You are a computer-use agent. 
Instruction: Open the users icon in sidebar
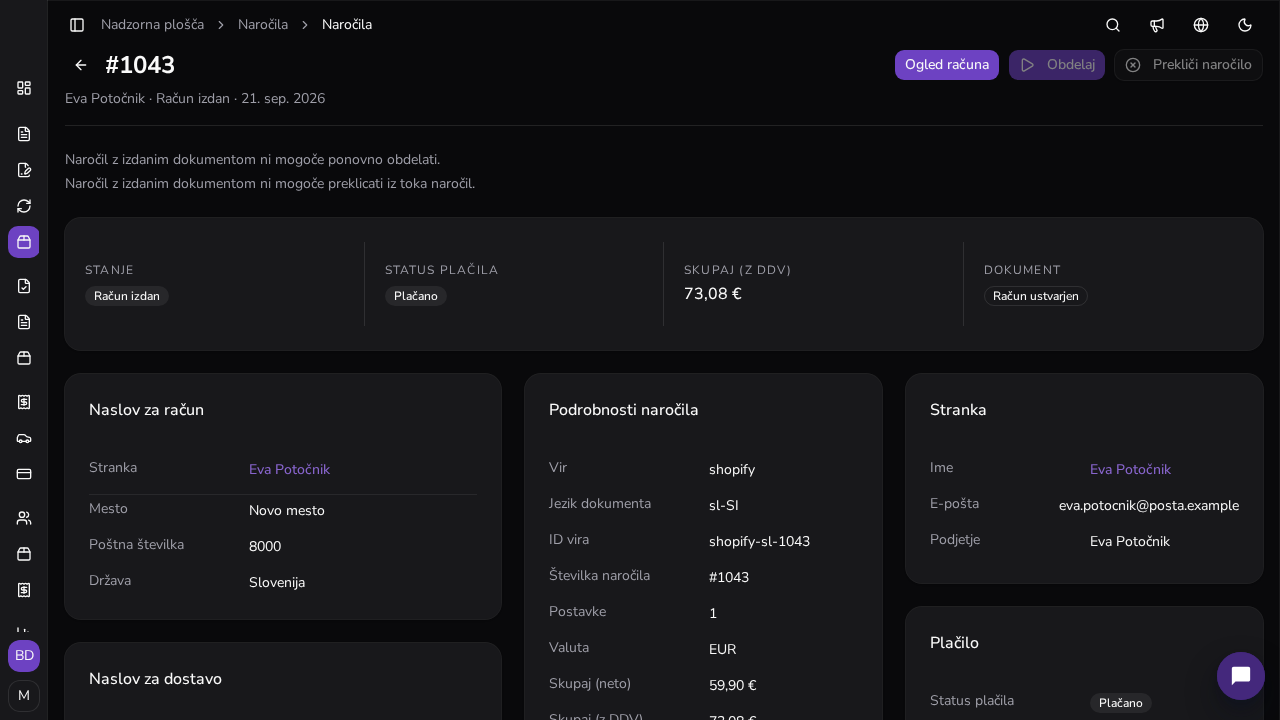tap(24, 518)
